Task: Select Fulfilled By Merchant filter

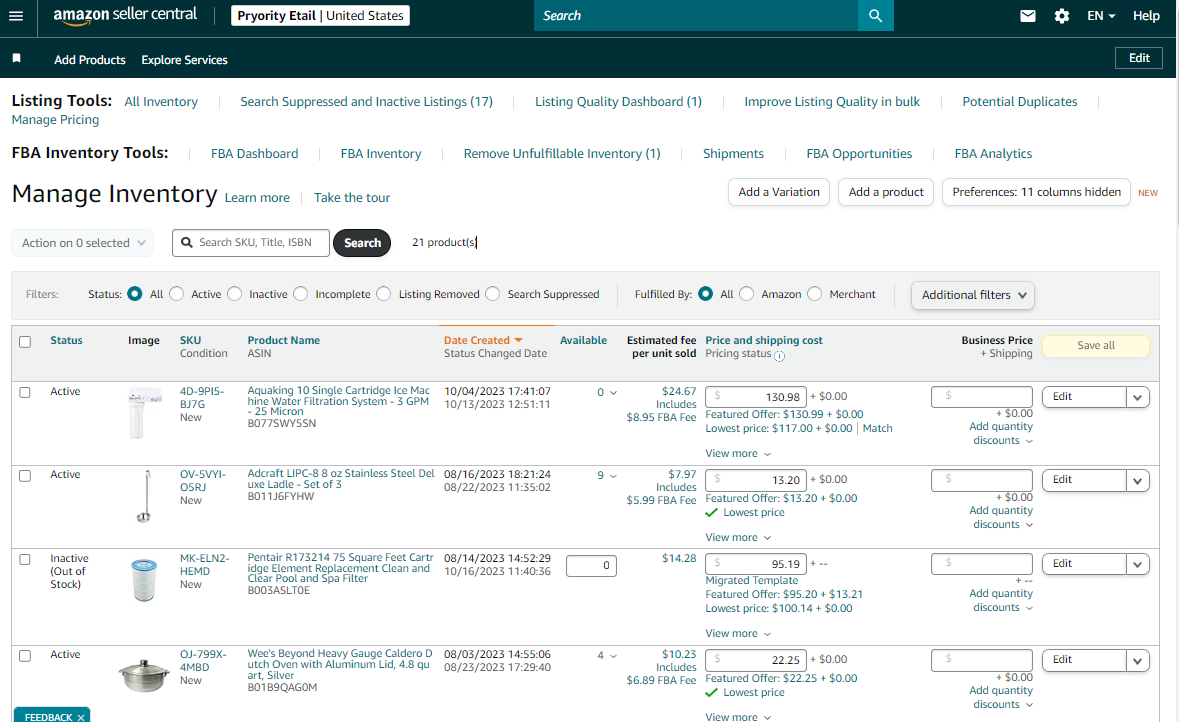Action: pyautogui.click(x=814, y=294)
